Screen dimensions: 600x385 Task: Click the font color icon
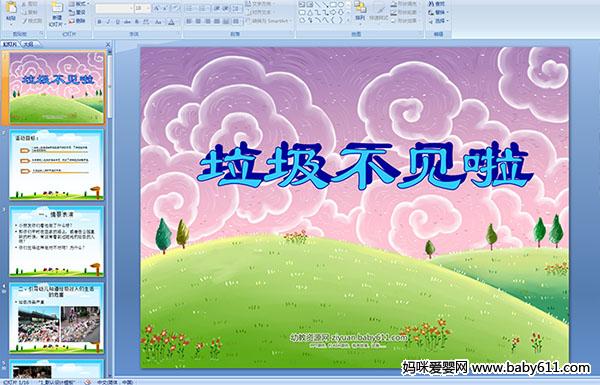(171, 22)
